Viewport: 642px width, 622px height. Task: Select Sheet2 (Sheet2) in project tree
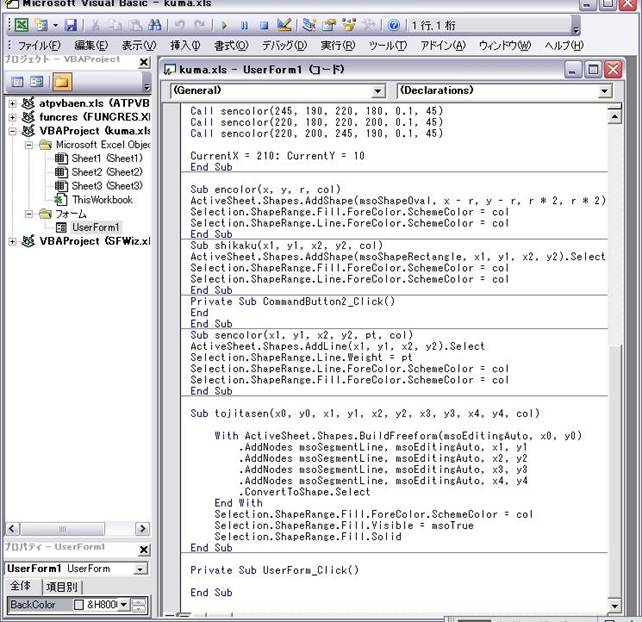tap(107, 172)
